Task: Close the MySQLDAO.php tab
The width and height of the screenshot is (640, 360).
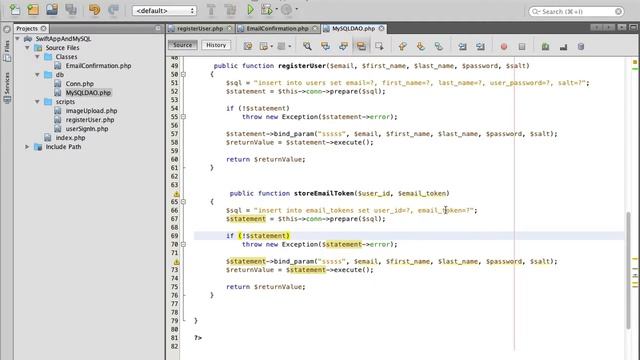Action: (x=381, y=28)
